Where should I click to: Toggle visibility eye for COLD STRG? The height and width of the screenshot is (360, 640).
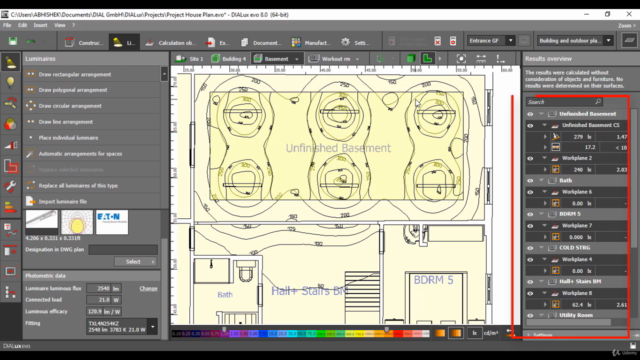[530, 248]
